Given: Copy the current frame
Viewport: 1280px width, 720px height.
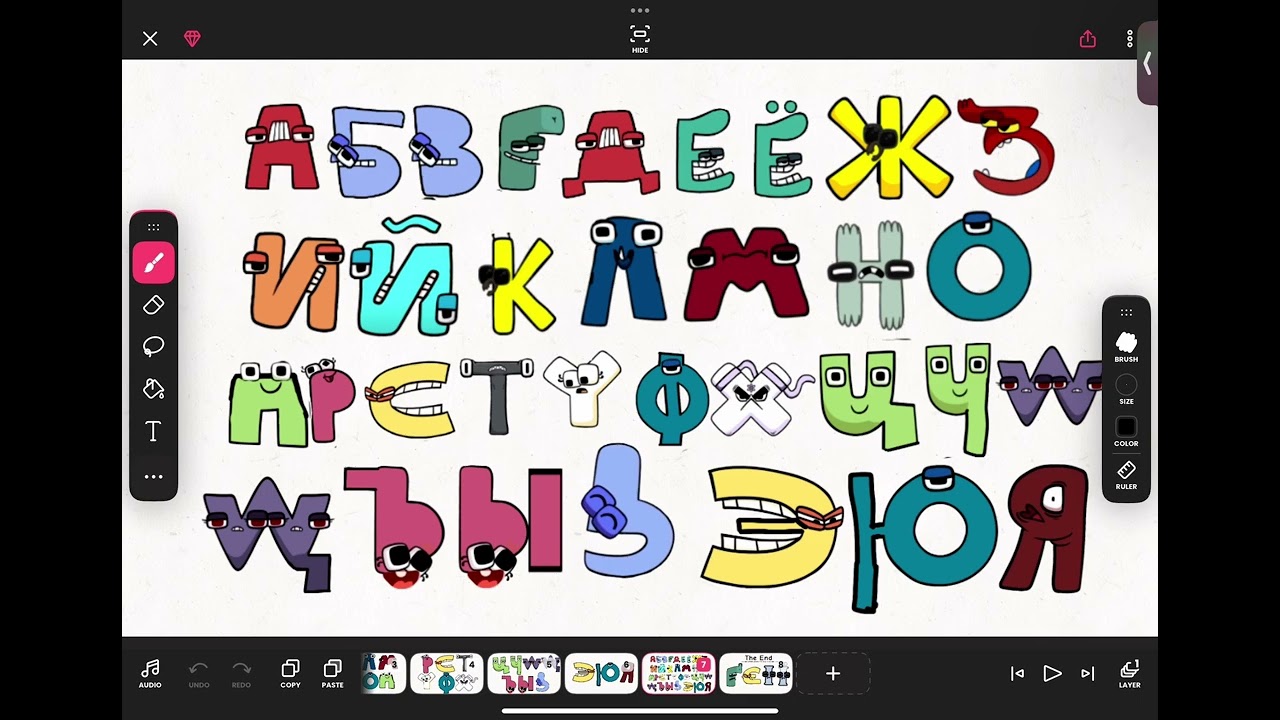Looking at the screenshot, I should point(291,673).
